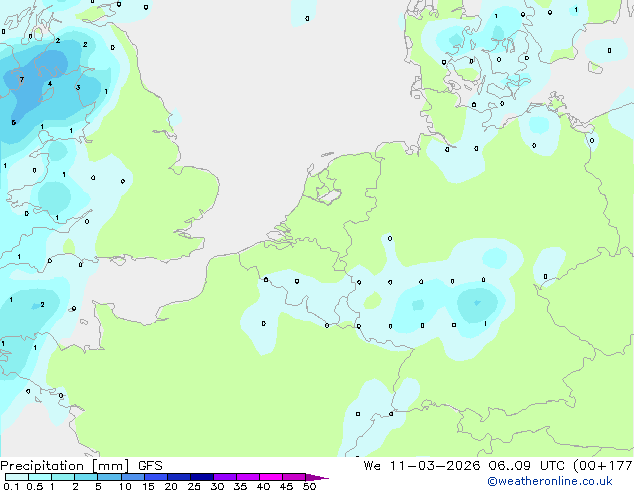634x490 pixels.
Task: Click the 'We' weekday label
Action: (x=372, y=466)
